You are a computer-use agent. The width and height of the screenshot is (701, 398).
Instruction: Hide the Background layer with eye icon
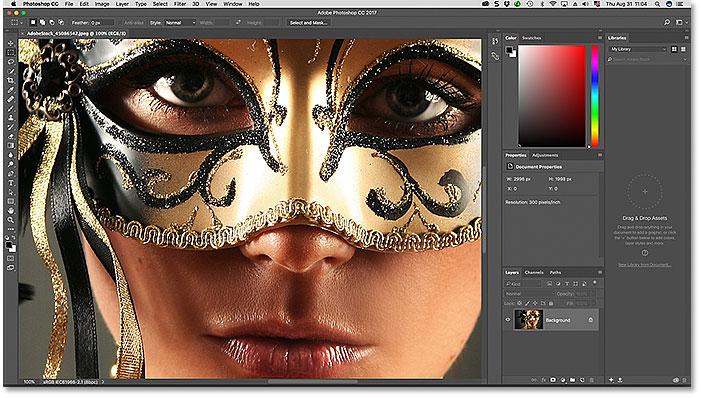click(508, 320)
